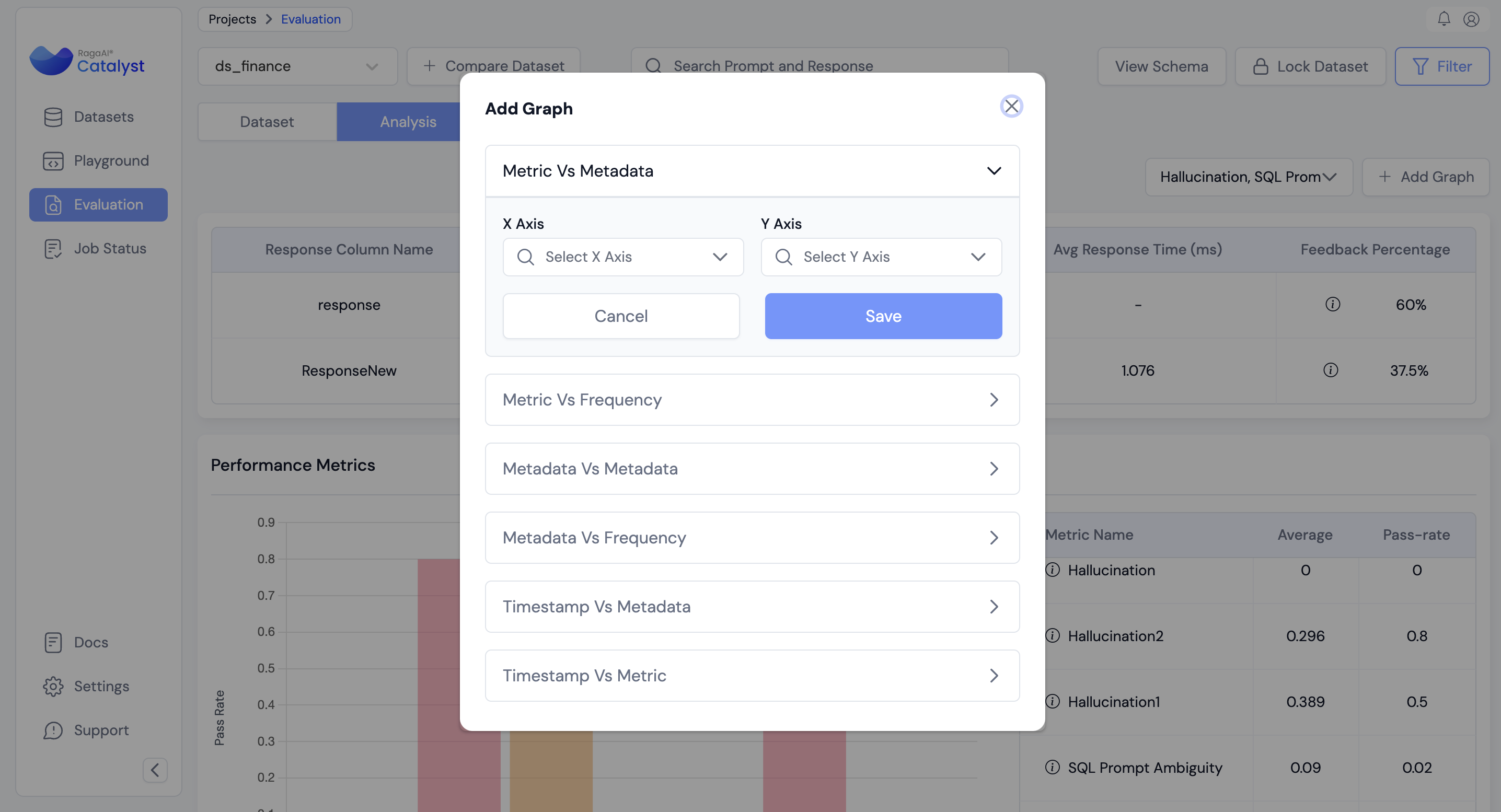Expand Timestamp Vs Metric option
Image resolution: width=1501 pixels, height=812 pixels.
(x=752, y=676)
